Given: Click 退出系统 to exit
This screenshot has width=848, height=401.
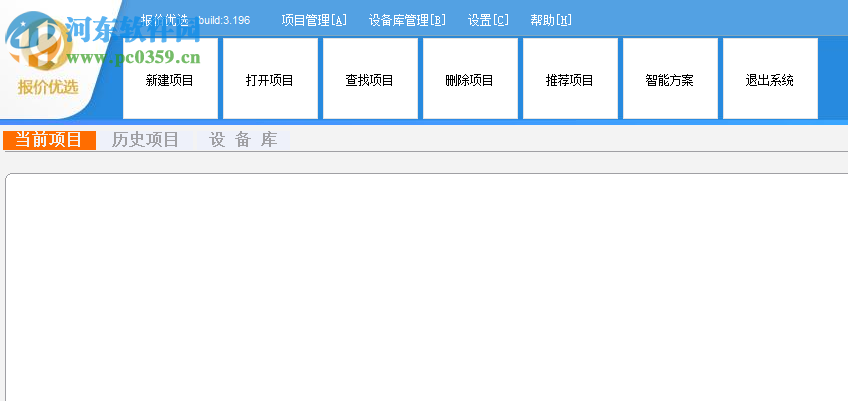Looking at the screenshot, I should point(770,78).
